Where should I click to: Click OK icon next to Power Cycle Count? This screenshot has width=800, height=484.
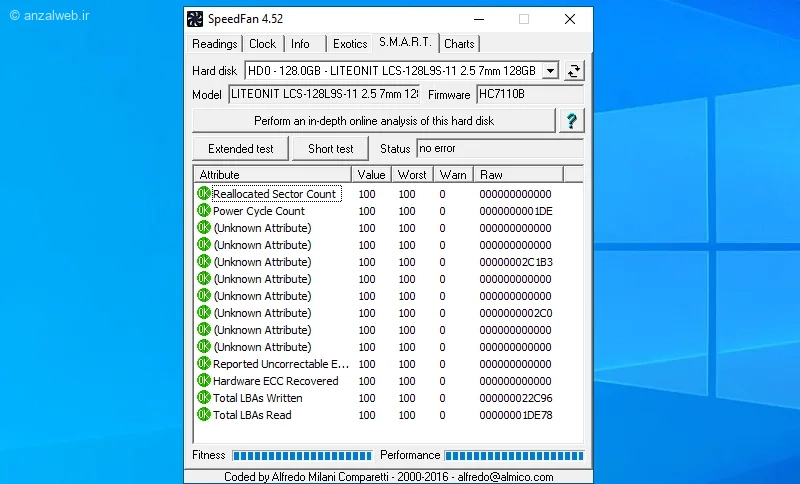point(204,211)
